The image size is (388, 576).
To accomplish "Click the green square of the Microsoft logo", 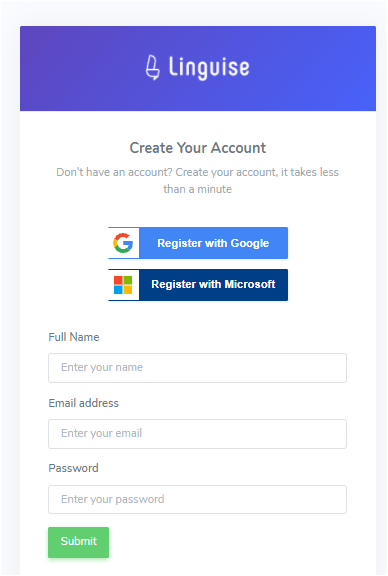I will (x=128, y=281).
